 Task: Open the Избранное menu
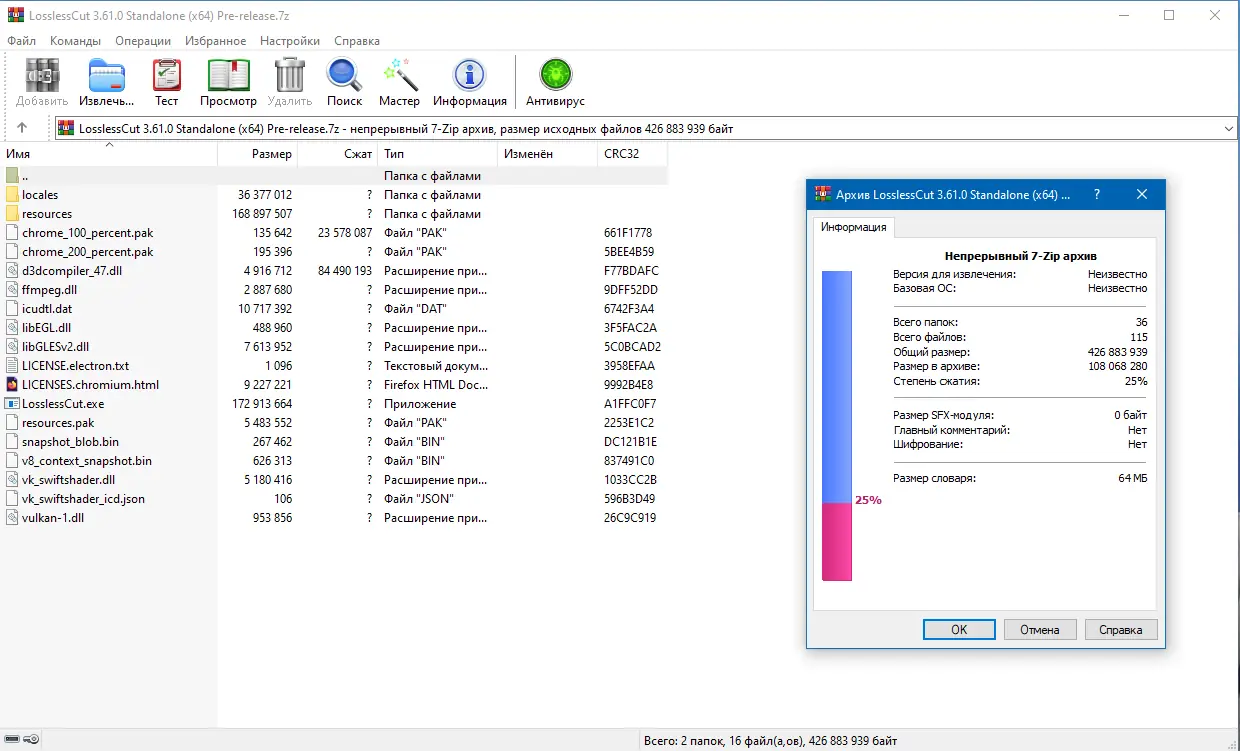click(x=215, y=41)
